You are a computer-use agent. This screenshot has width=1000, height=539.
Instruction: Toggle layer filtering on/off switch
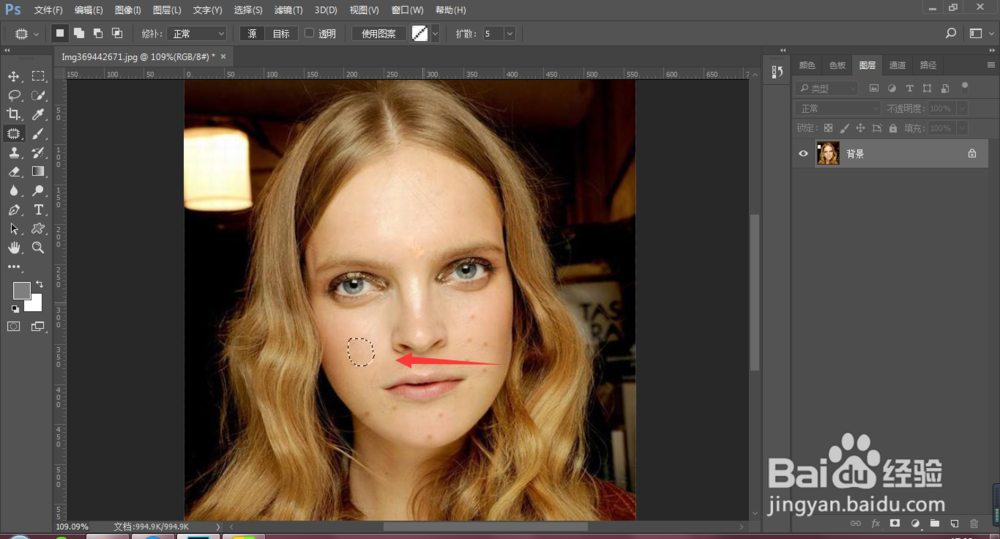965,87
